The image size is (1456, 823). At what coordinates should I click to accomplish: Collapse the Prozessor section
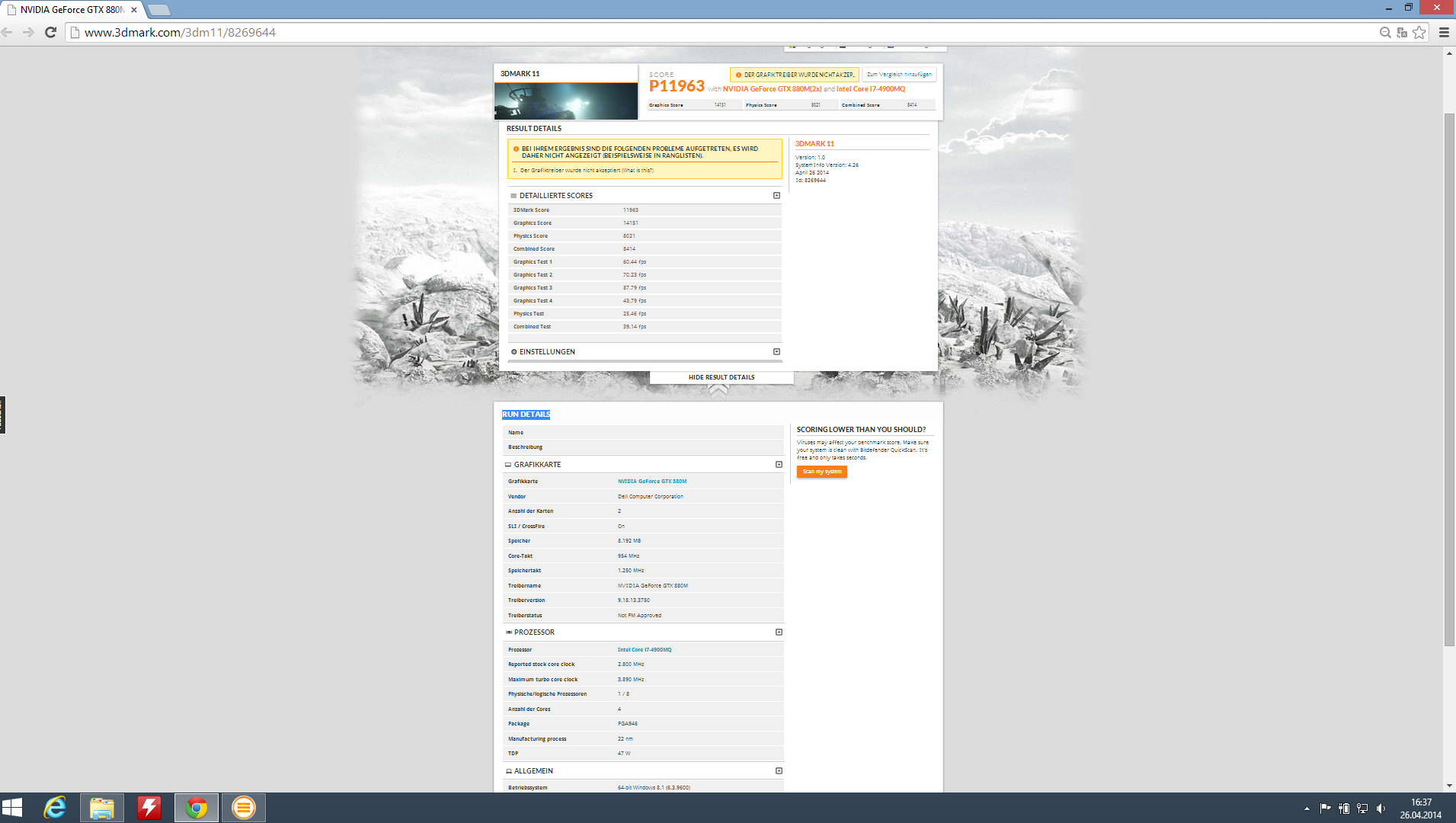coord(779,632)
